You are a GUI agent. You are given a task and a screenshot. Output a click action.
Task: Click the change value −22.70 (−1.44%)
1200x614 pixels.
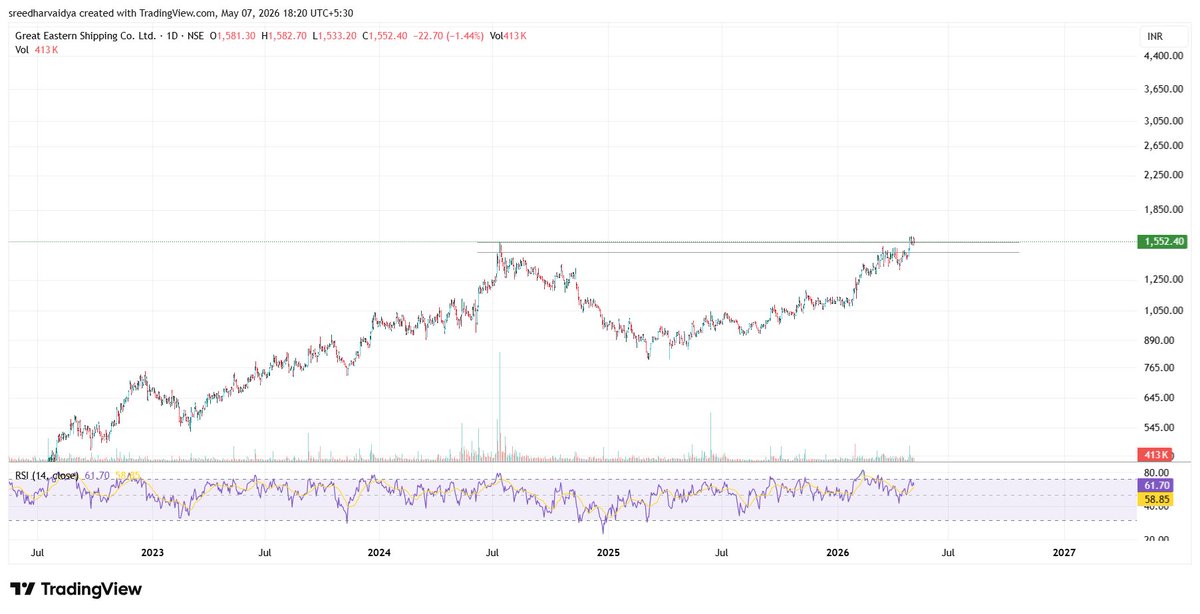450,36
